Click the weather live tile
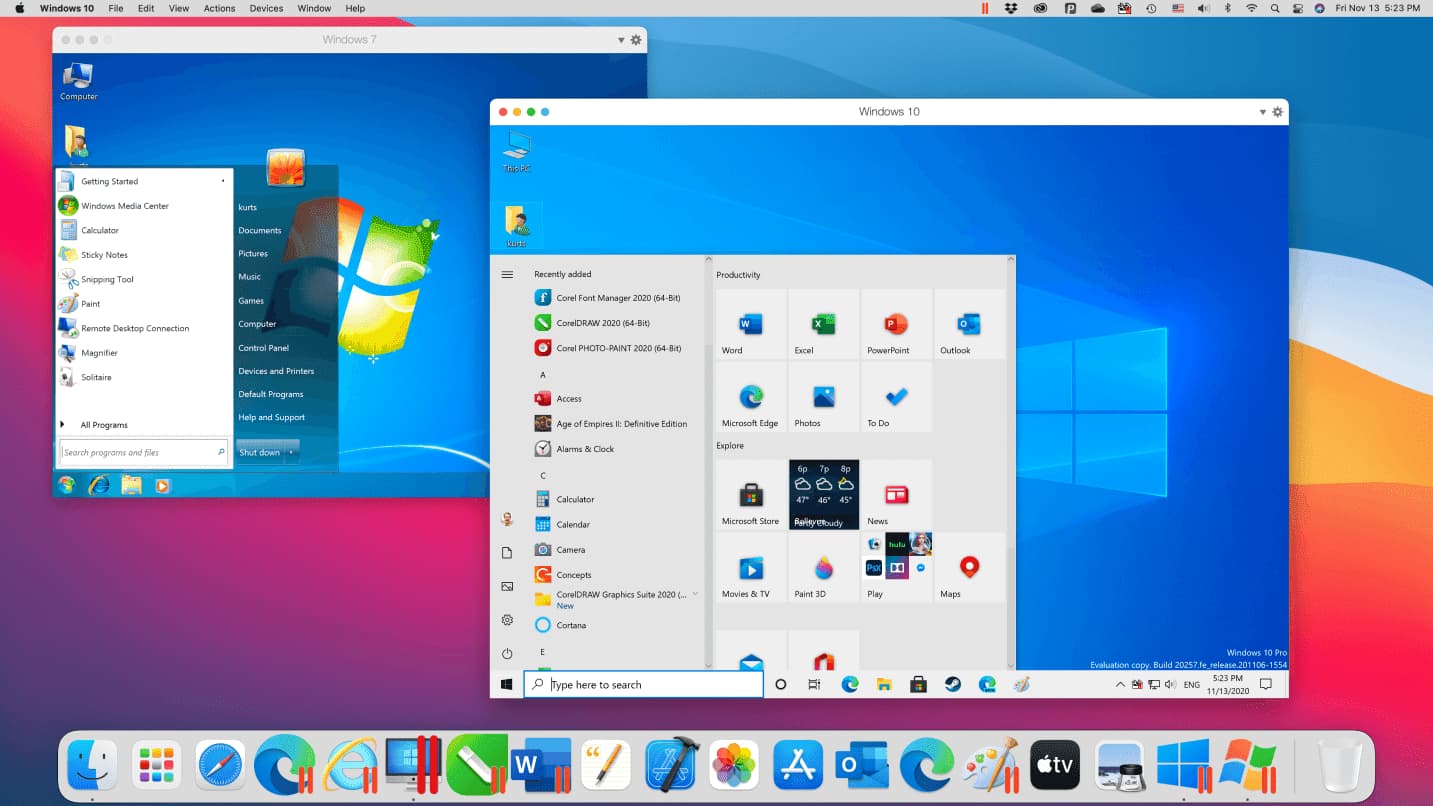Screen dimensions: 1433x806 (x=824, y=494)
